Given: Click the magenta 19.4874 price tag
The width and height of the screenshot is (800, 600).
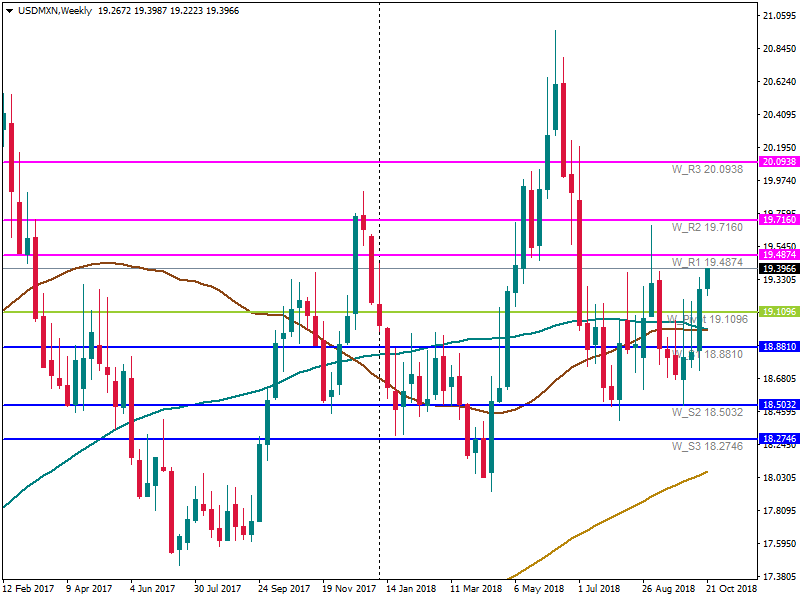Looking at the screenshot, I should tap(778, 255).
